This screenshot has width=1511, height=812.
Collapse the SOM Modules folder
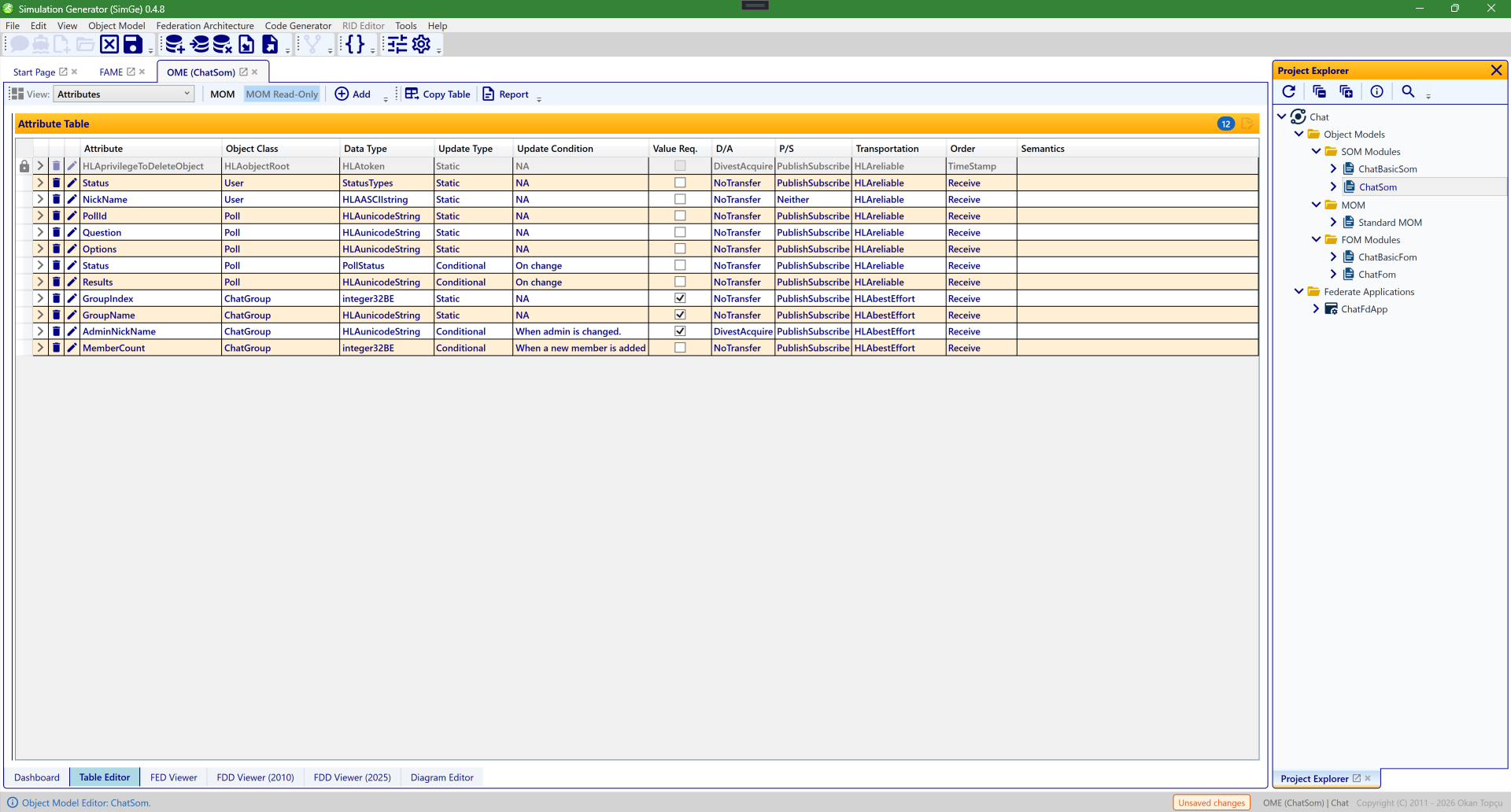[x=1316, y=151]
